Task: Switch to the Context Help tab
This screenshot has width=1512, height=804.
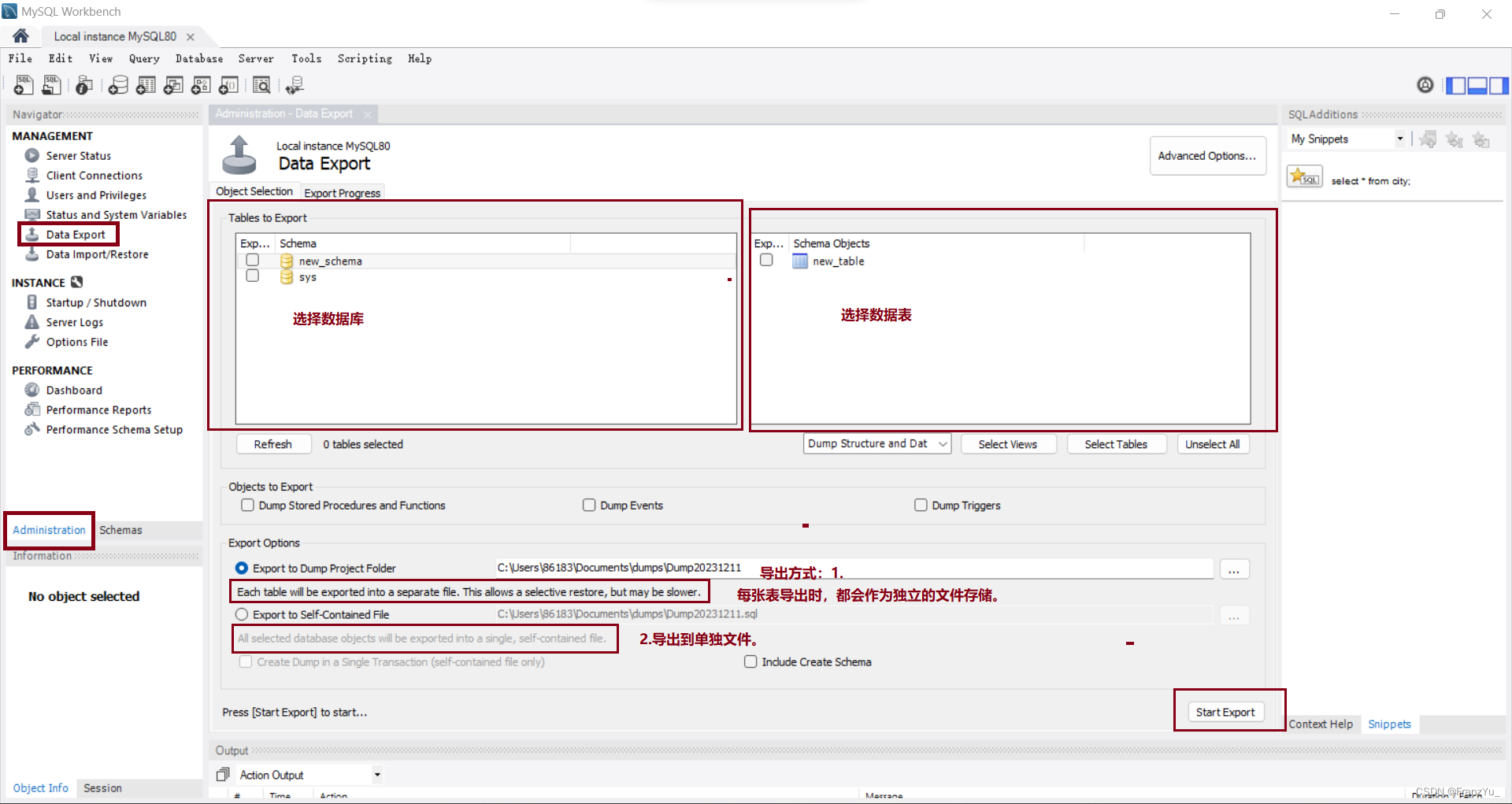Action: [1321, 724]
